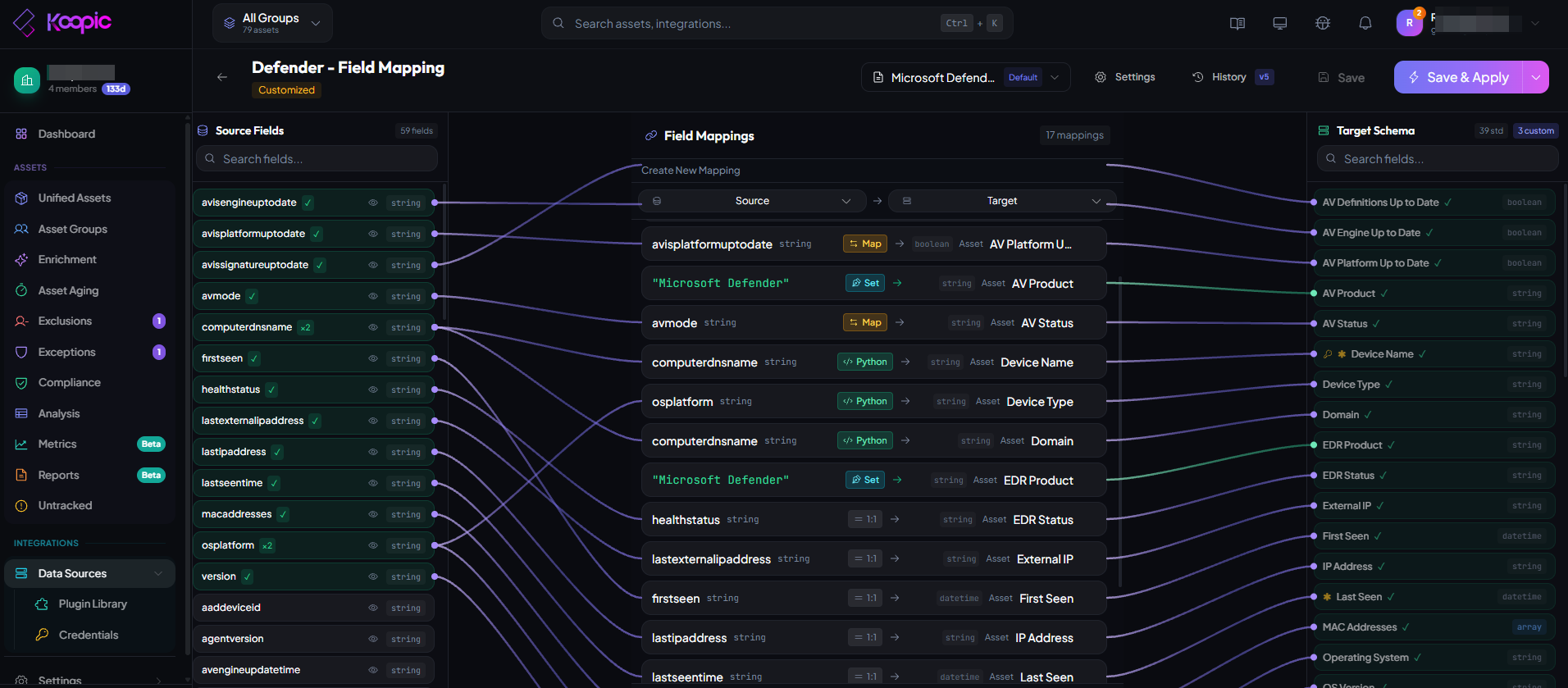Expand the sidebar Settings item chevron
The width and height of the screenshot is (1568, 688).
(x=158, y=681)
